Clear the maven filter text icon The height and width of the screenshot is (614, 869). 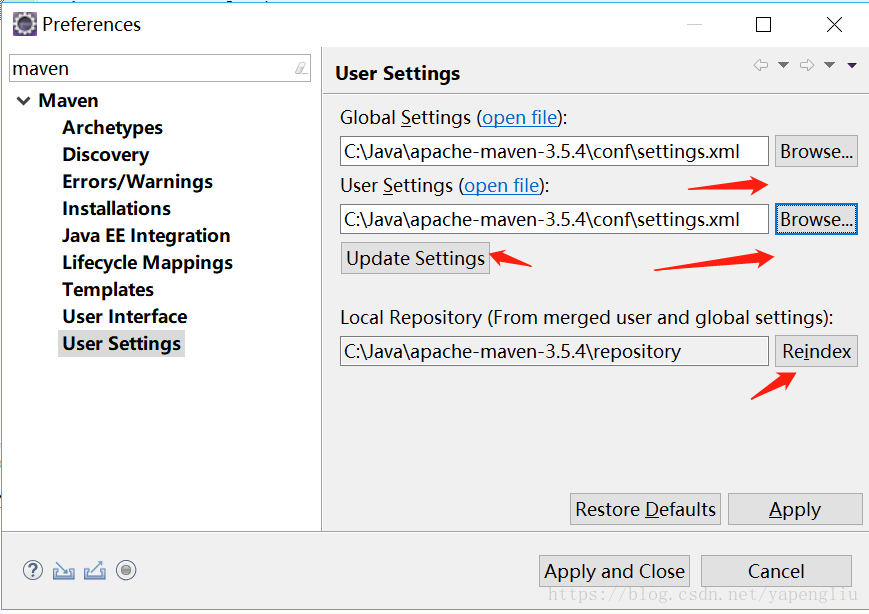coord(301,68)
